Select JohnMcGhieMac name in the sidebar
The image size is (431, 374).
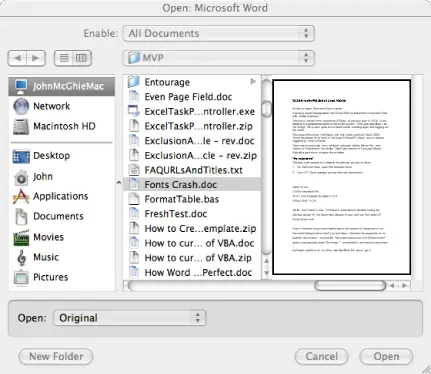(68, 86)
